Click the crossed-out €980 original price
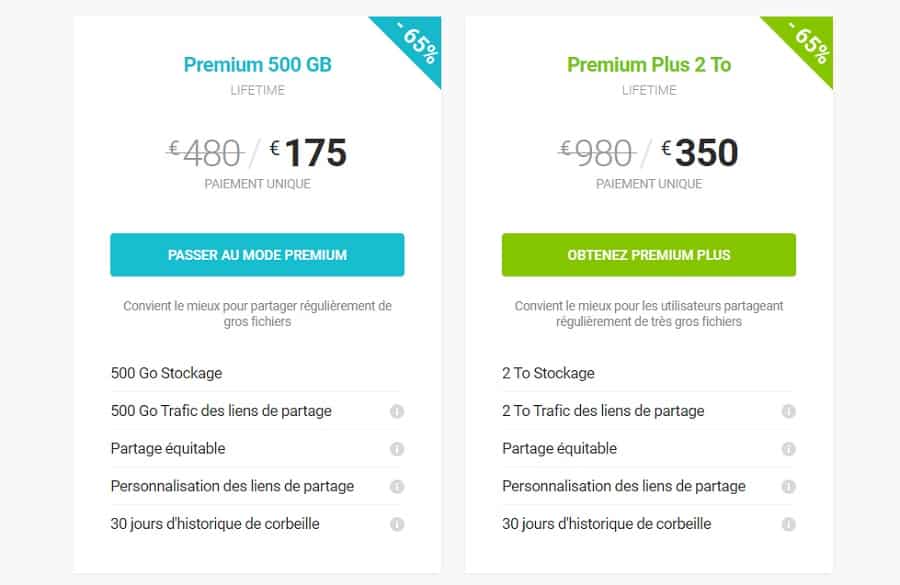Viewport: 900px width, 585px height. (x=596, y=153)
